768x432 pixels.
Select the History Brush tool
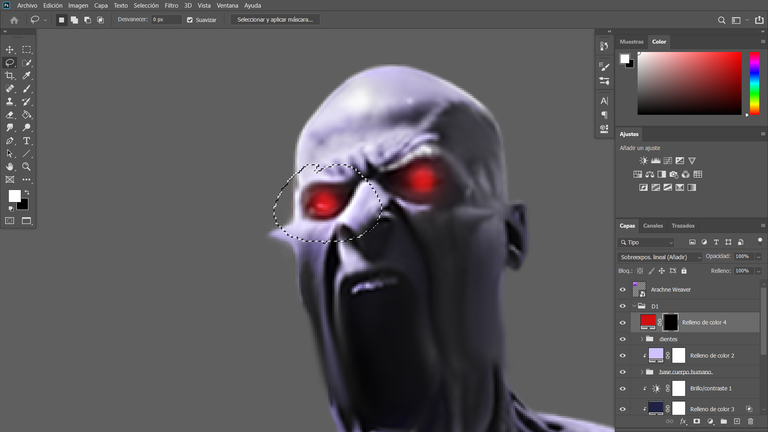click(x=26, y=102)
